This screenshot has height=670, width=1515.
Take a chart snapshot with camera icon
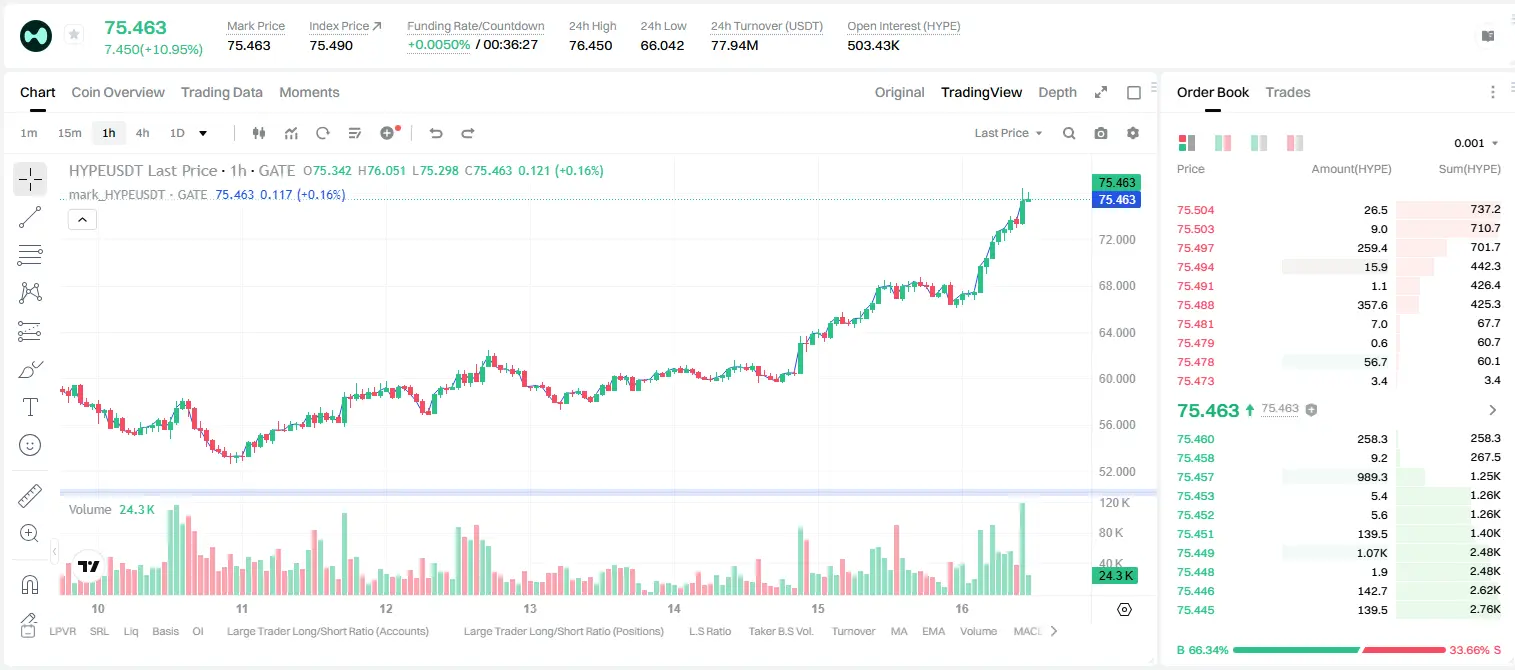pos(1101,133)
